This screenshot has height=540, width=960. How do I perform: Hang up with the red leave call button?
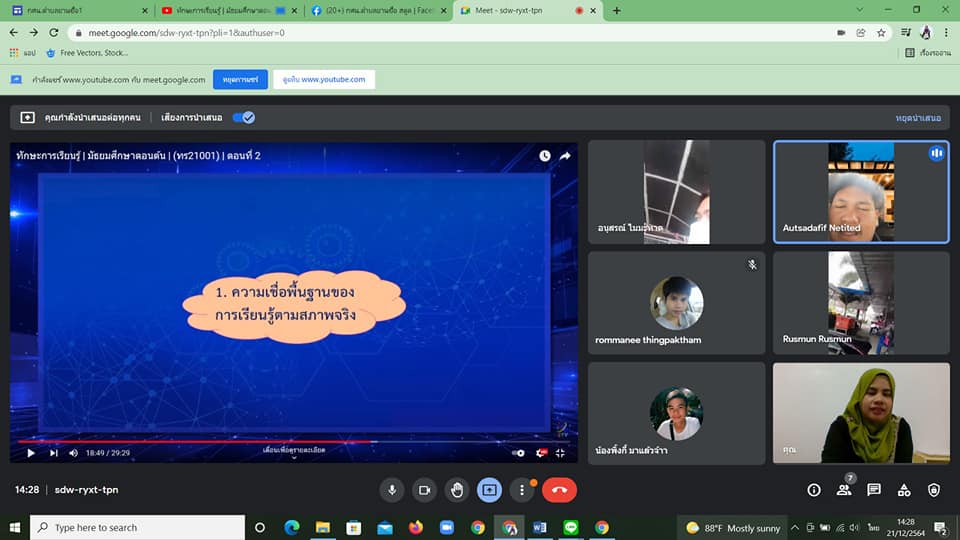(x=559, y=490)
